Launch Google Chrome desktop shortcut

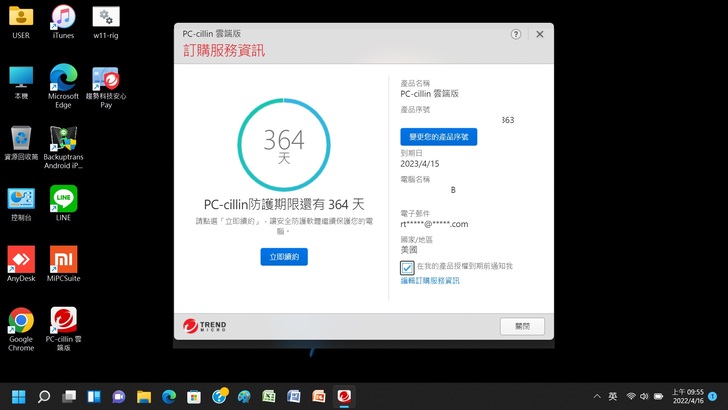point(21,329)
